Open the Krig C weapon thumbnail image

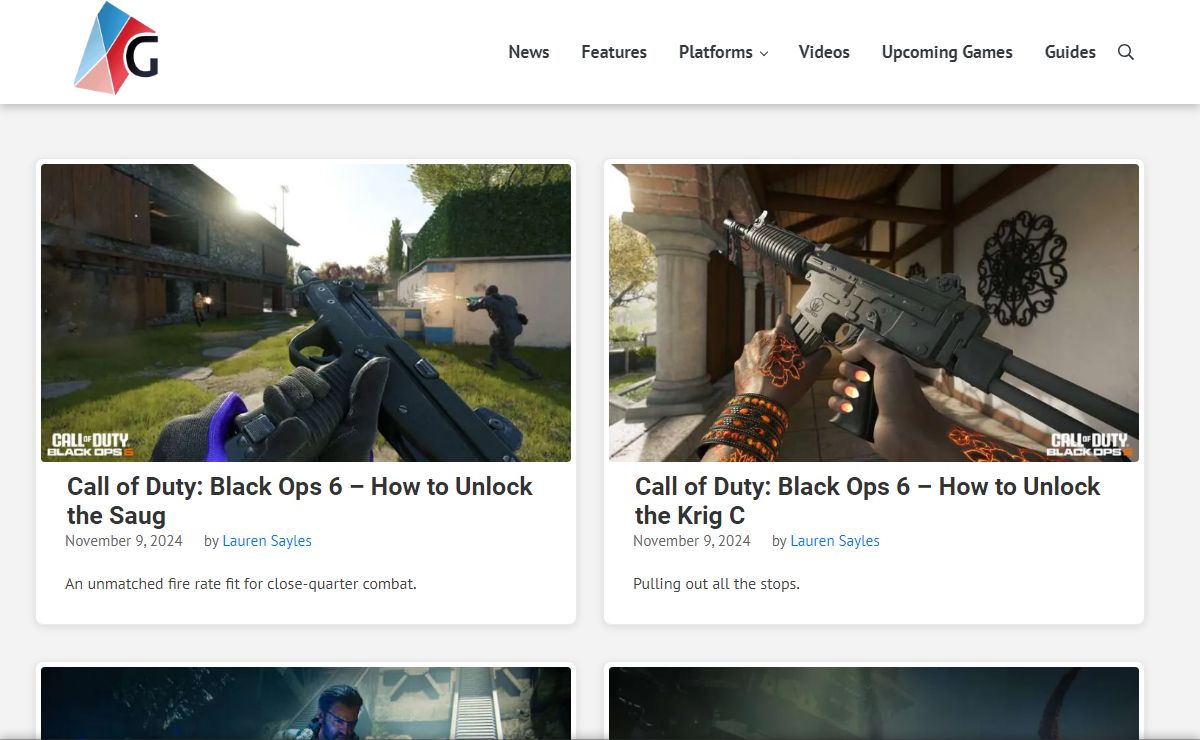[x=874, y=313]
